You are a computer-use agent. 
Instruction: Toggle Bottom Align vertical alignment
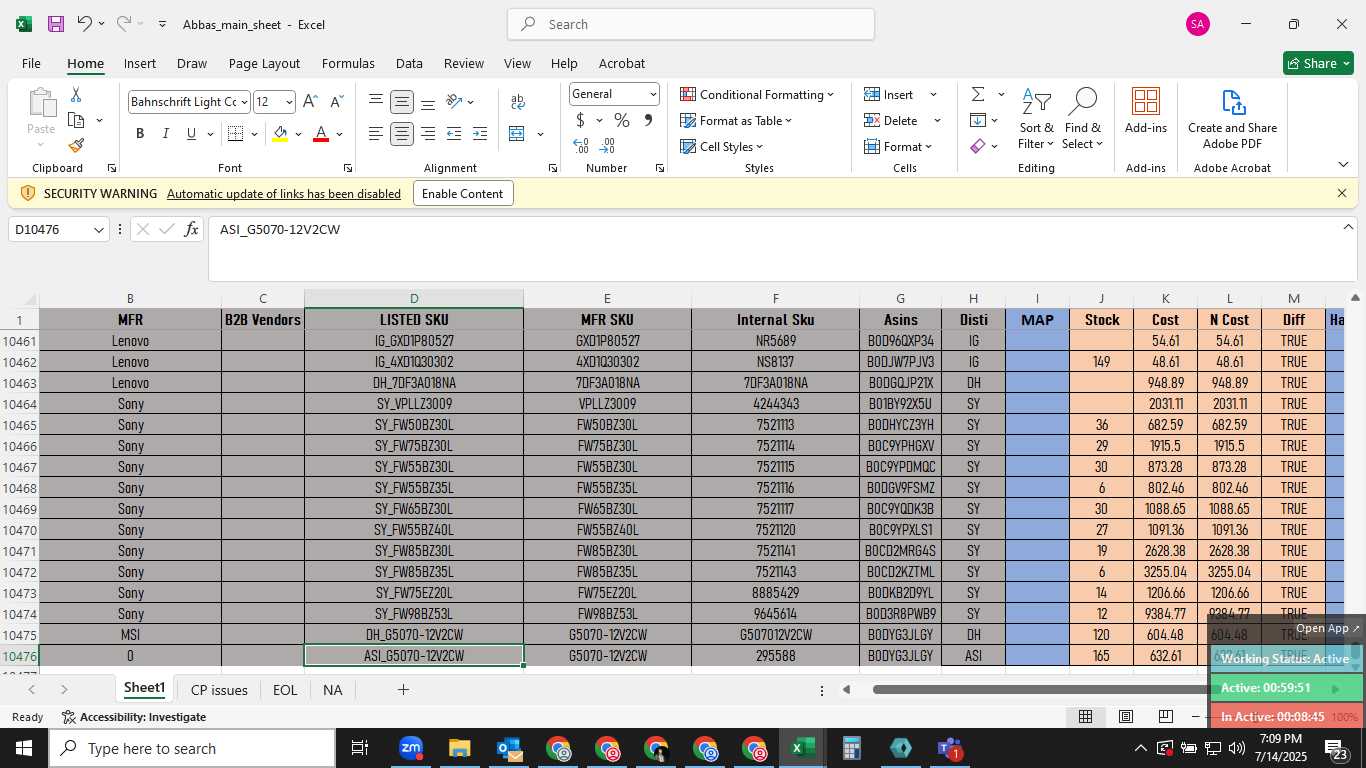[428, 102]
